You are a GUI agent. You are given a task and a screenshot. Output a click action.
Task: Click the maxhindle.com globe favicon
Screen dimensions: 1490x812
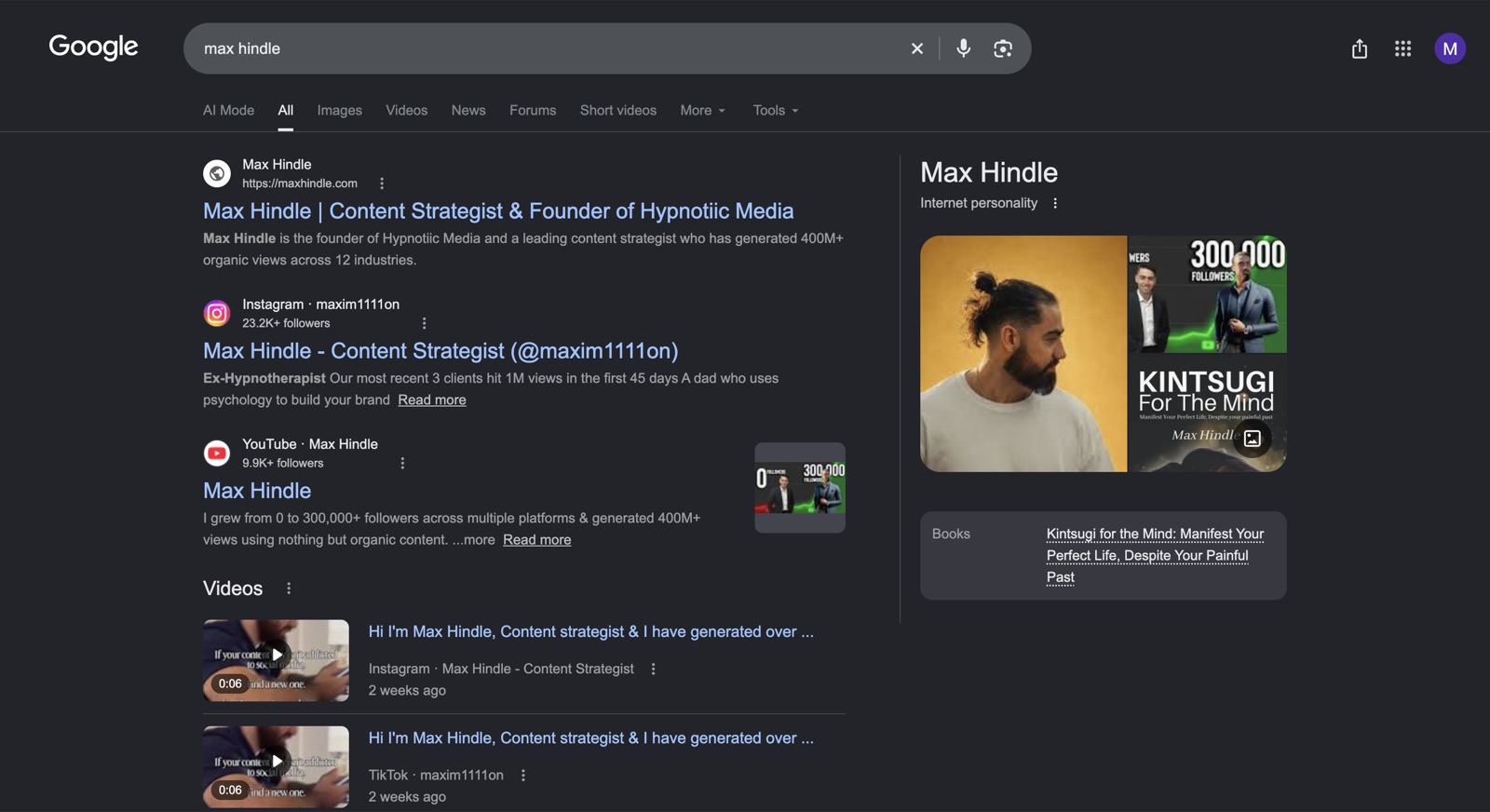(217, 173)
